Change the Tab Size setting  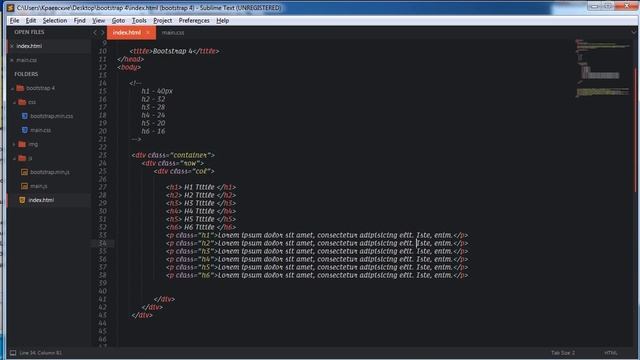tap(563, 353)
